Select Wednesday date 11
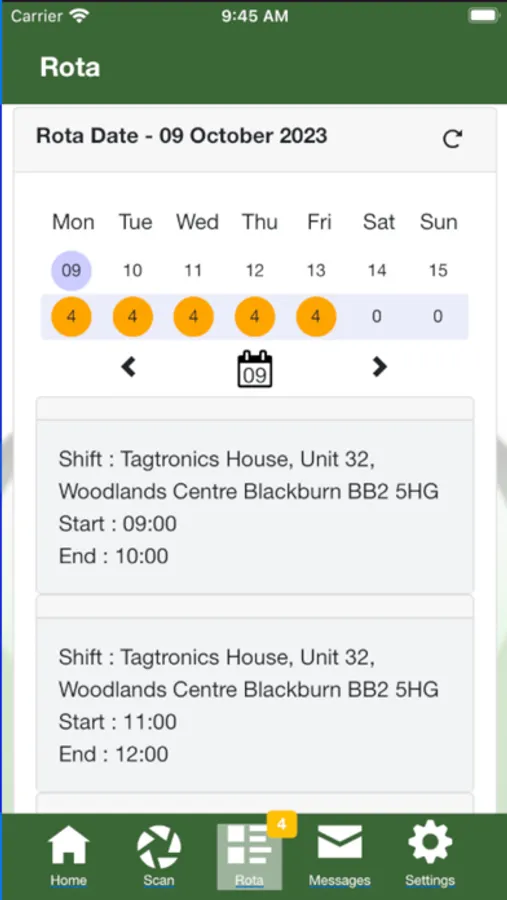Screen dimensions: 507x900 tap(193, 270)
